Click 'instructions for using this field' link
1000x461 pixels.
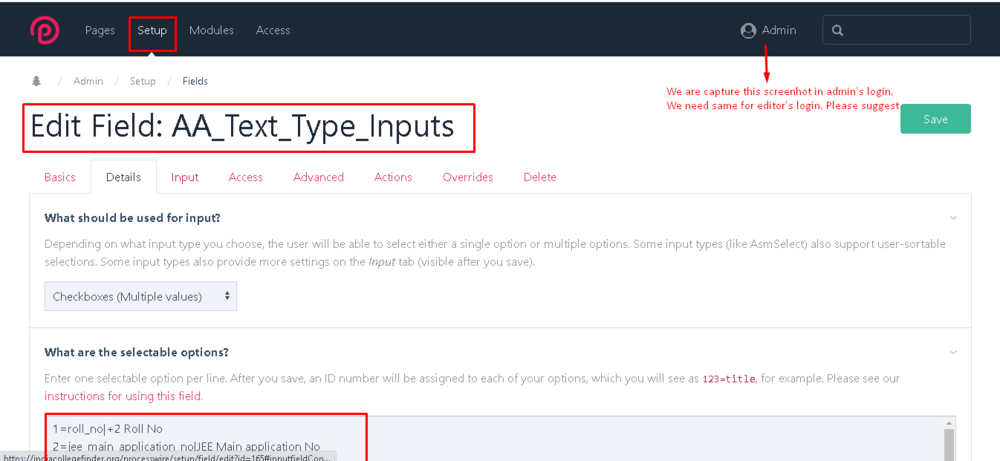click(123, 396)
